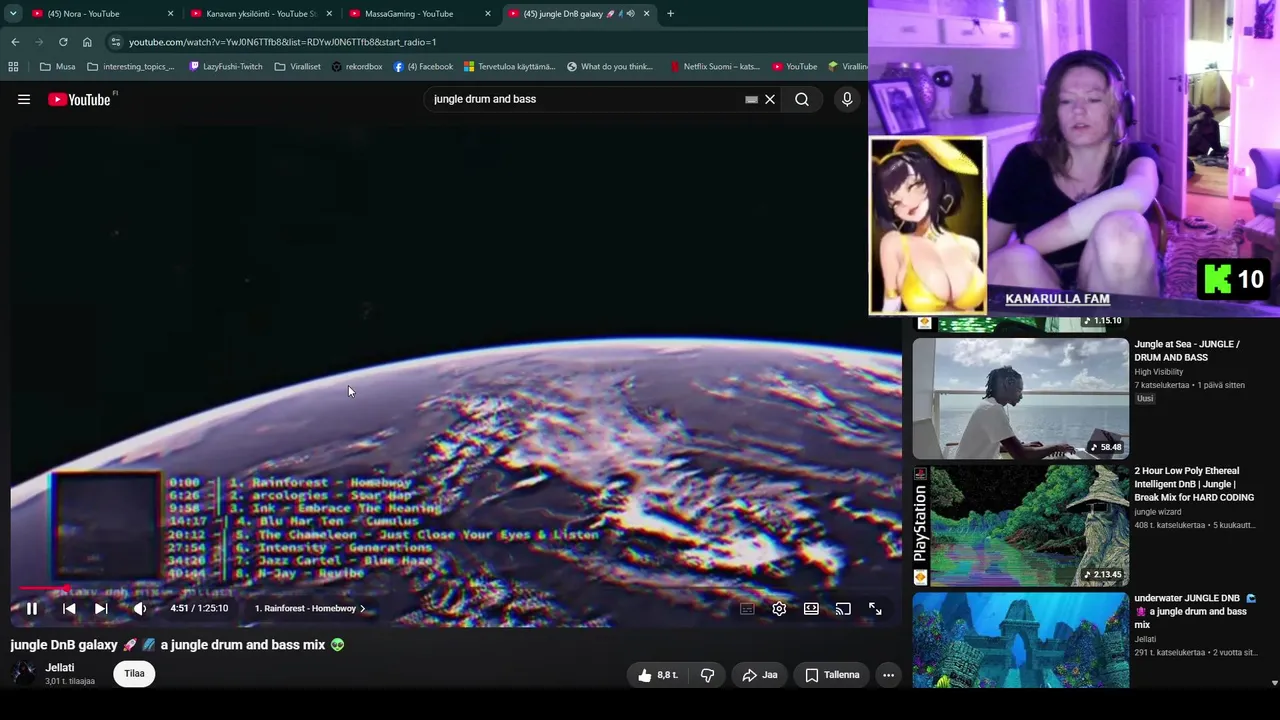Focus the YouTube search field

[x=585, y=99]
